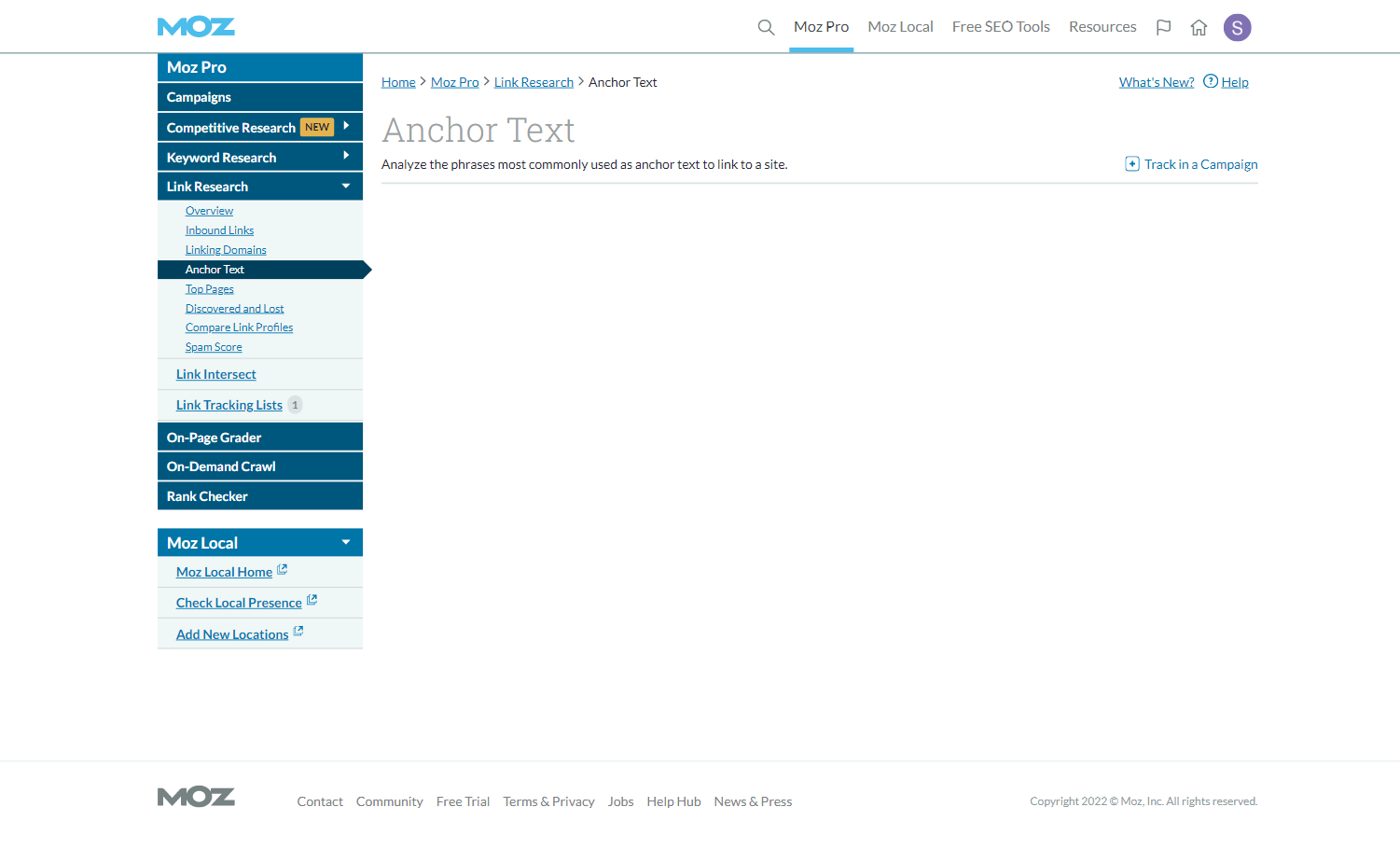Click the NEW badge on Competitive Research

tap(317, 127)
